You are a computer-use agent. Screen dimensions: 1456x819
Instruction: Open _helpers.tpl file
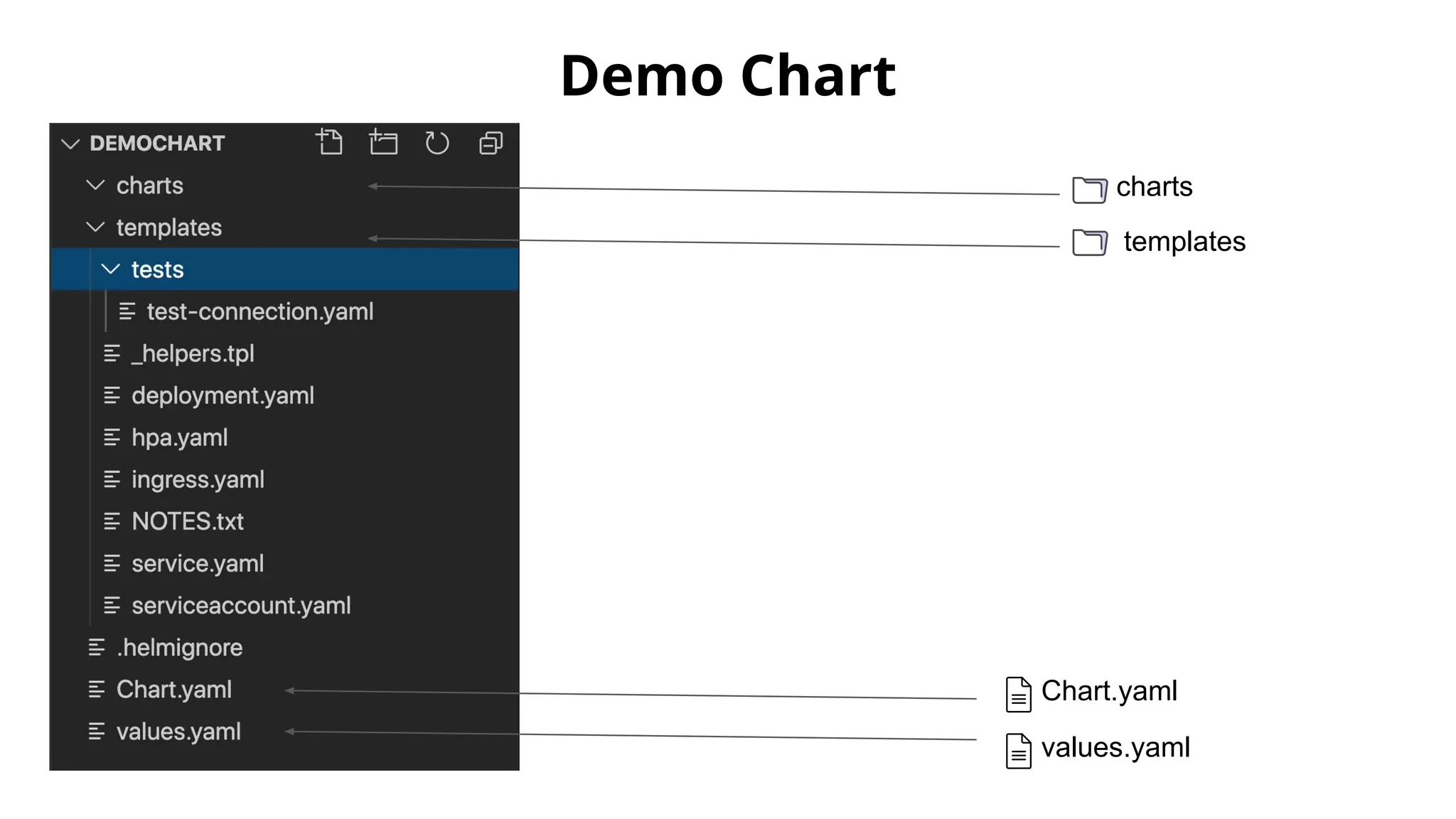click(193, 353)
